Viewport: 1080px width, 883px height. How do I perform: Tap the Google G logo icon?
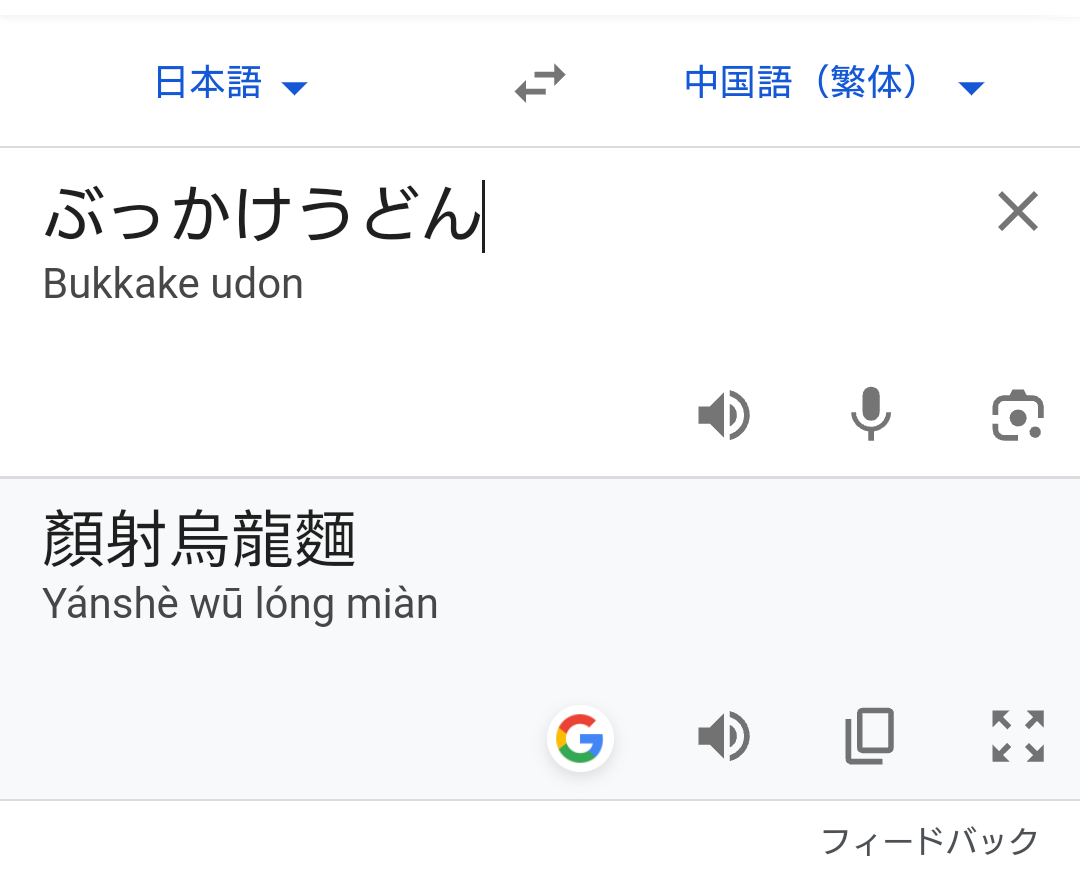pos(580,739)
